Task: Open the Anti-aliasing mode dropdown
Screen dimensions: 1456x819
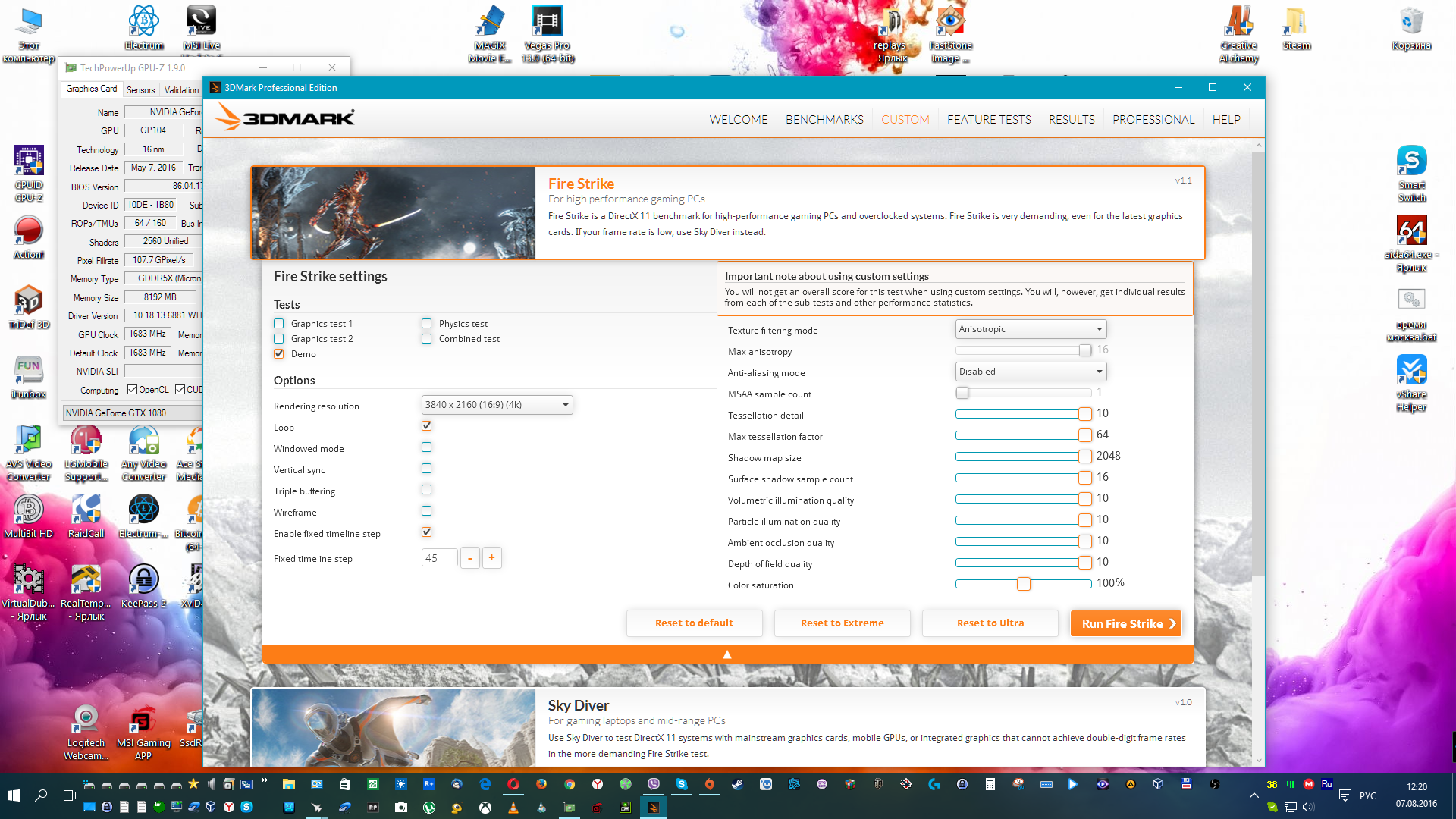Action: pos(1031,372)
